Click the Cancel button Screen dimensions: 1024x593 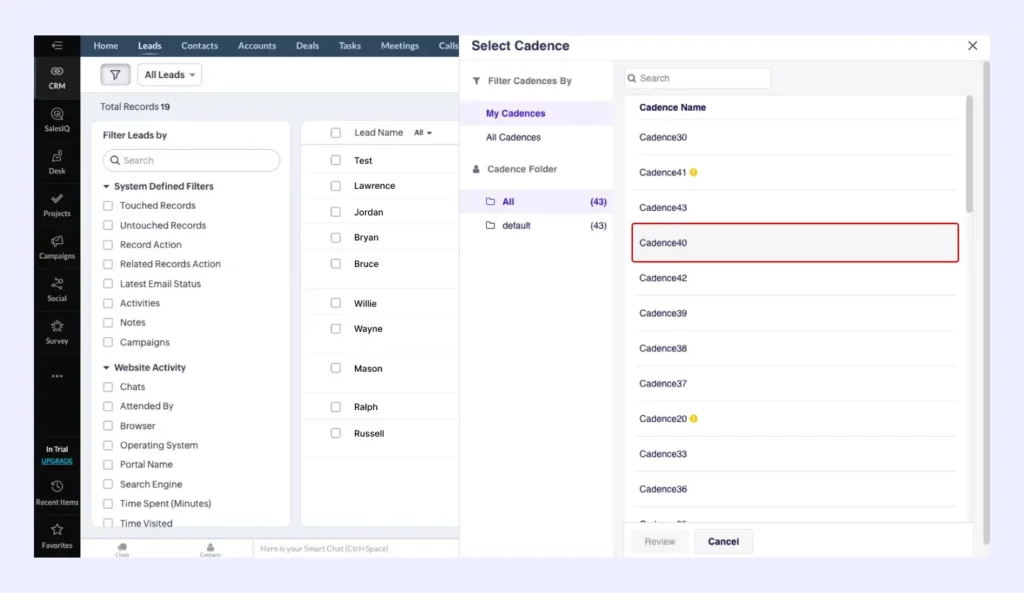tap(723, 541)
